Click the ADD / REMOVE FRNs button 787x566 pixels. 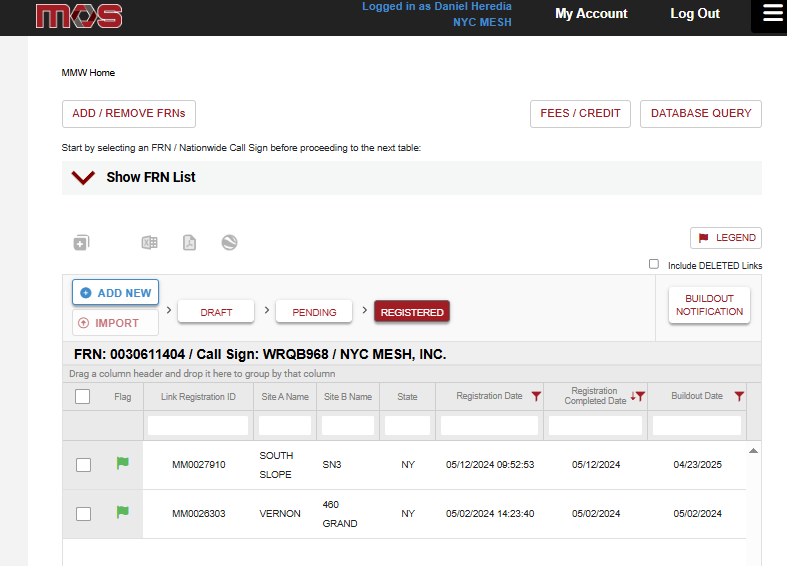[x=129, y=114]
